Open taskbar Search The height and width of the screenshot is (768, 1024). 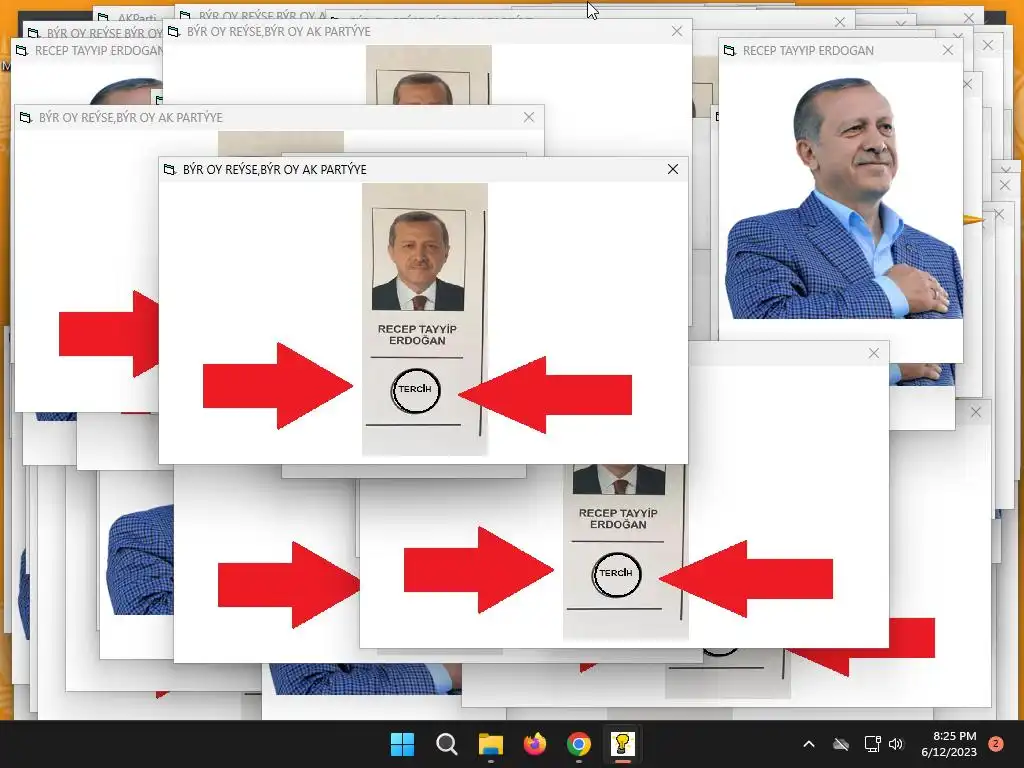[x=447, y=744]
